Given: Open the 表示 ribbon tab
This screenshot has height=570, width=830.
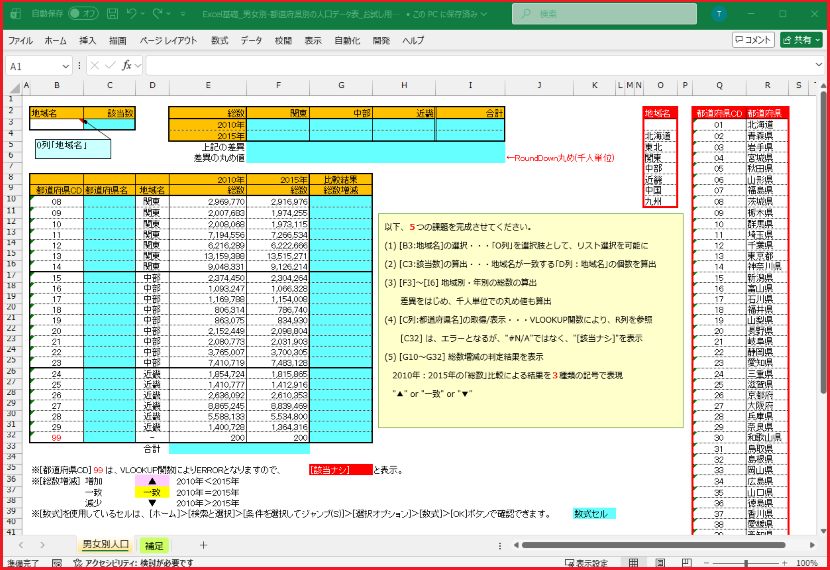Looking at the screenshot, I should [x=313, y=40].
